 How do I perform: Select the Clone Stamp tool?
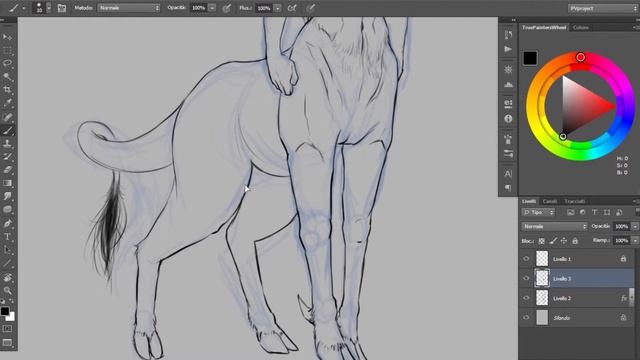tap(7, 143)
